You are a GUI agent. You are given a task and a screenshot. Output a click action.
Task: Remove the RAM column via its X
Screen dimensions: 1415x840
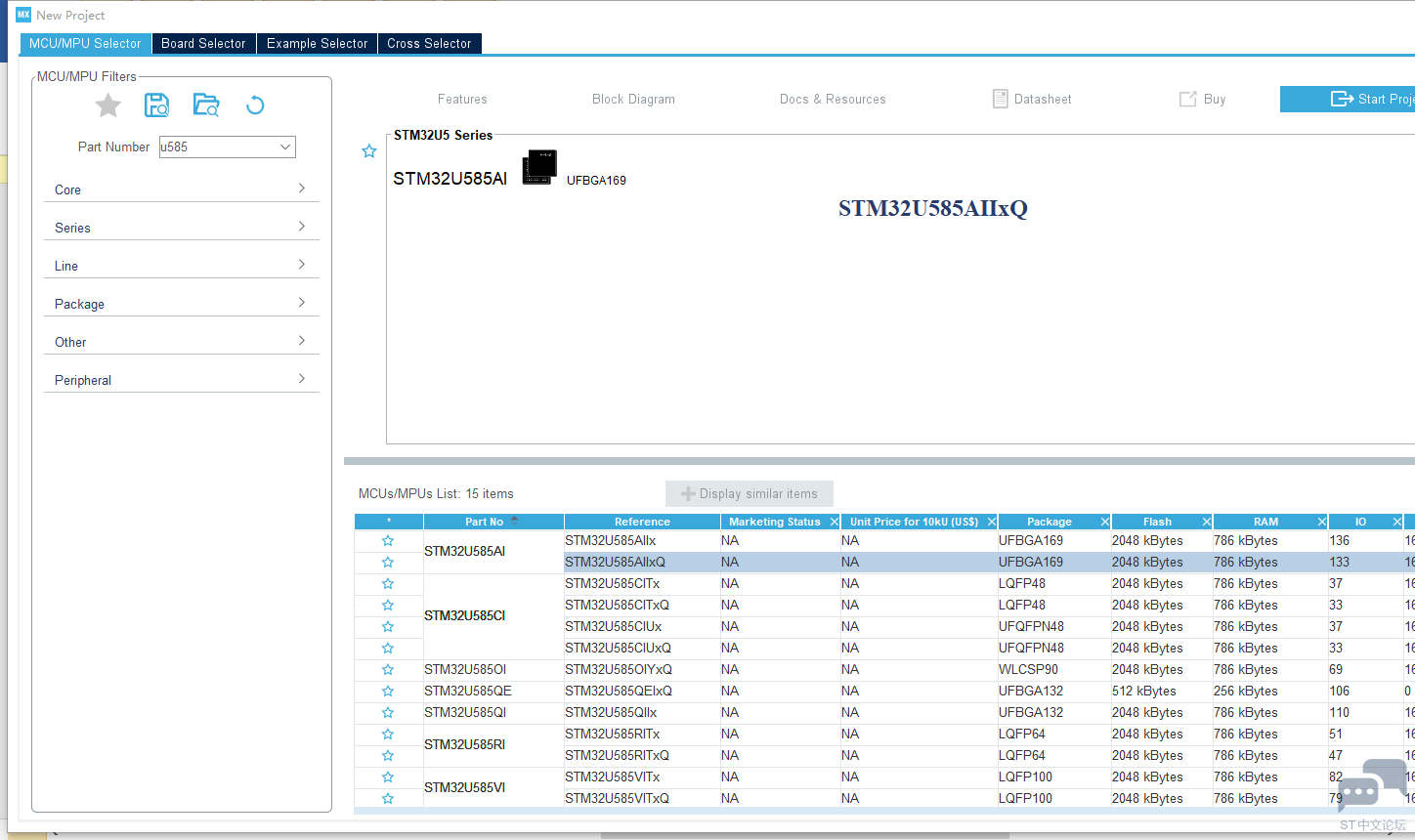[1322, 522]
